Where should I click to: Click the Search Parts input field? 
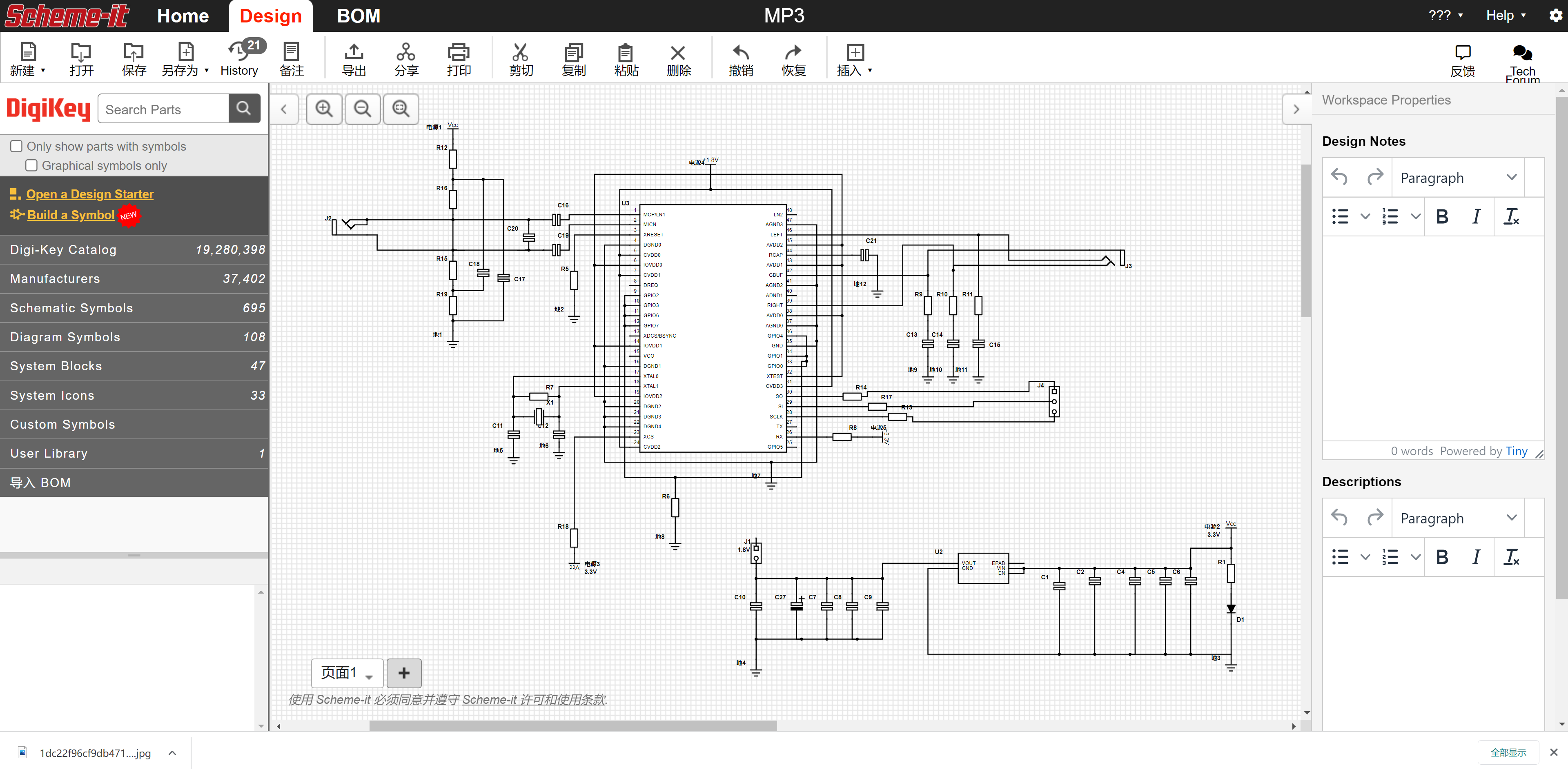click(163, 109)
